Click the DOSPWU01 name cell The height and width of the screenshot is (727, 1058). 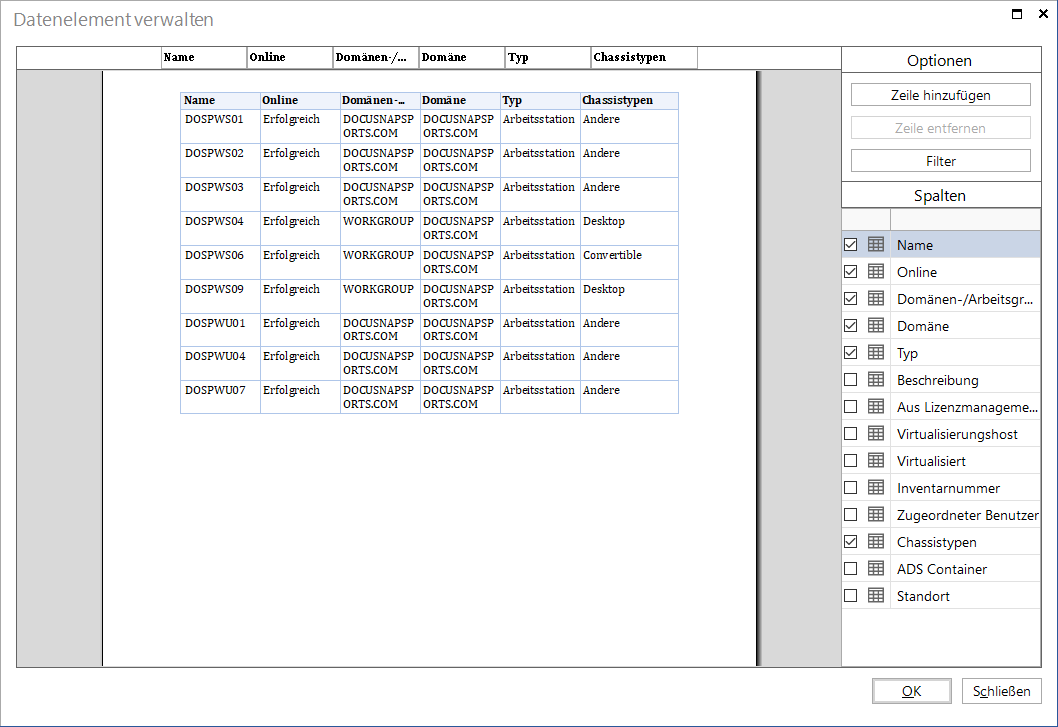click(220, 330)
